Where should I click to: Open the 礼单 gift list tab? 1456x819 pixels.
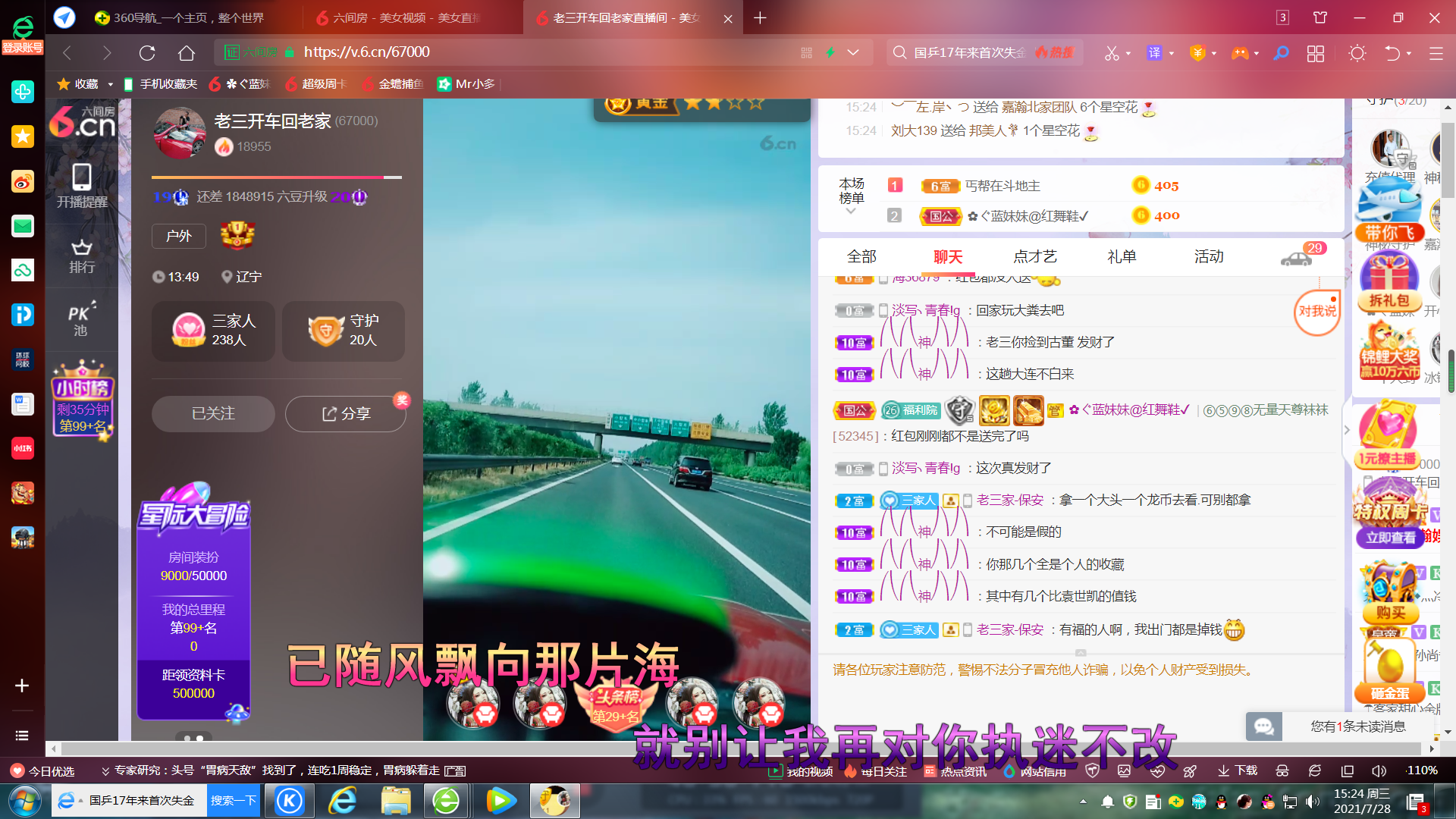(x=1122, y=256)
